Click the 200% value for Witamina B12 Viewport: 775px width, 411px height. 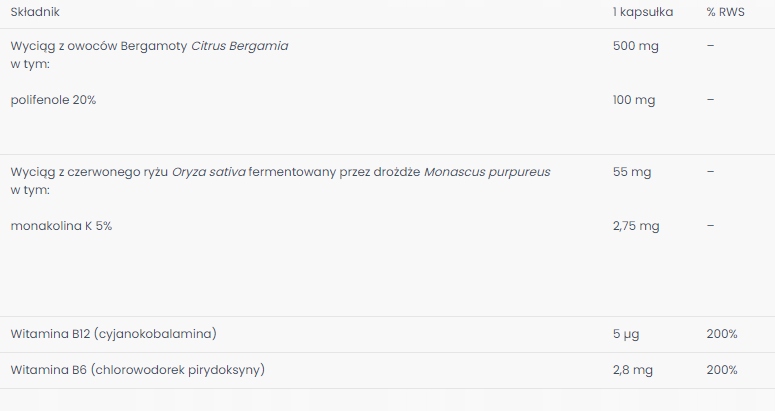pos(722,334)
